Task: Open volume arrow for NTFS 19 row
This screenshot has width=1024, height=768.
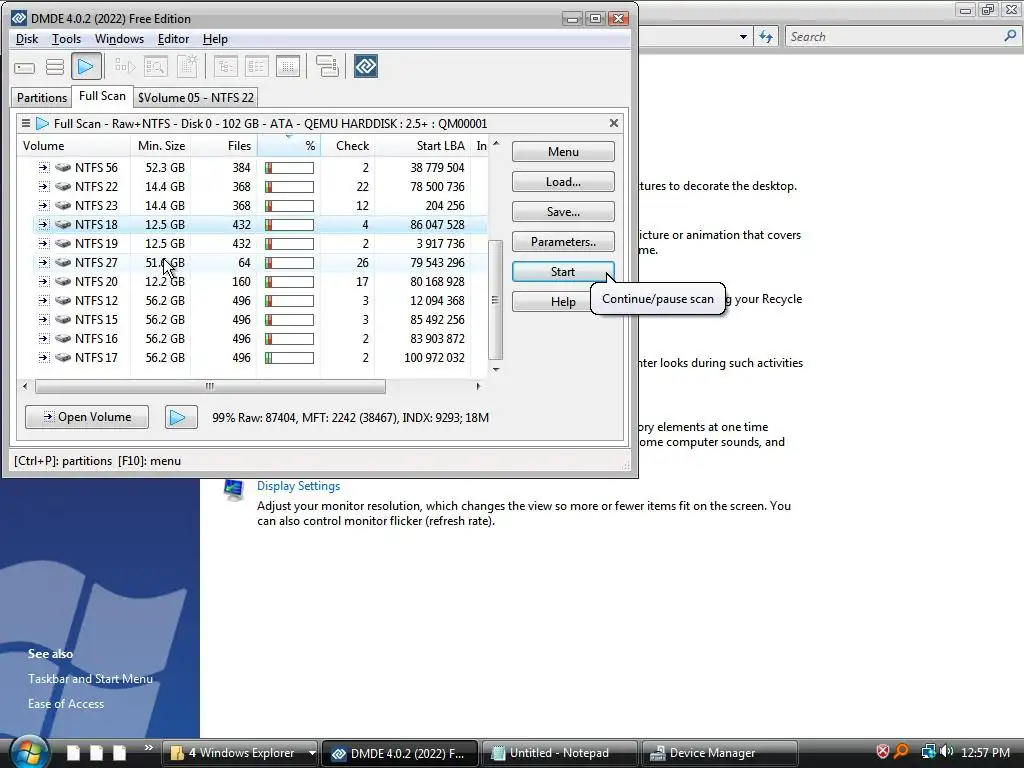Action: (43, 244)
